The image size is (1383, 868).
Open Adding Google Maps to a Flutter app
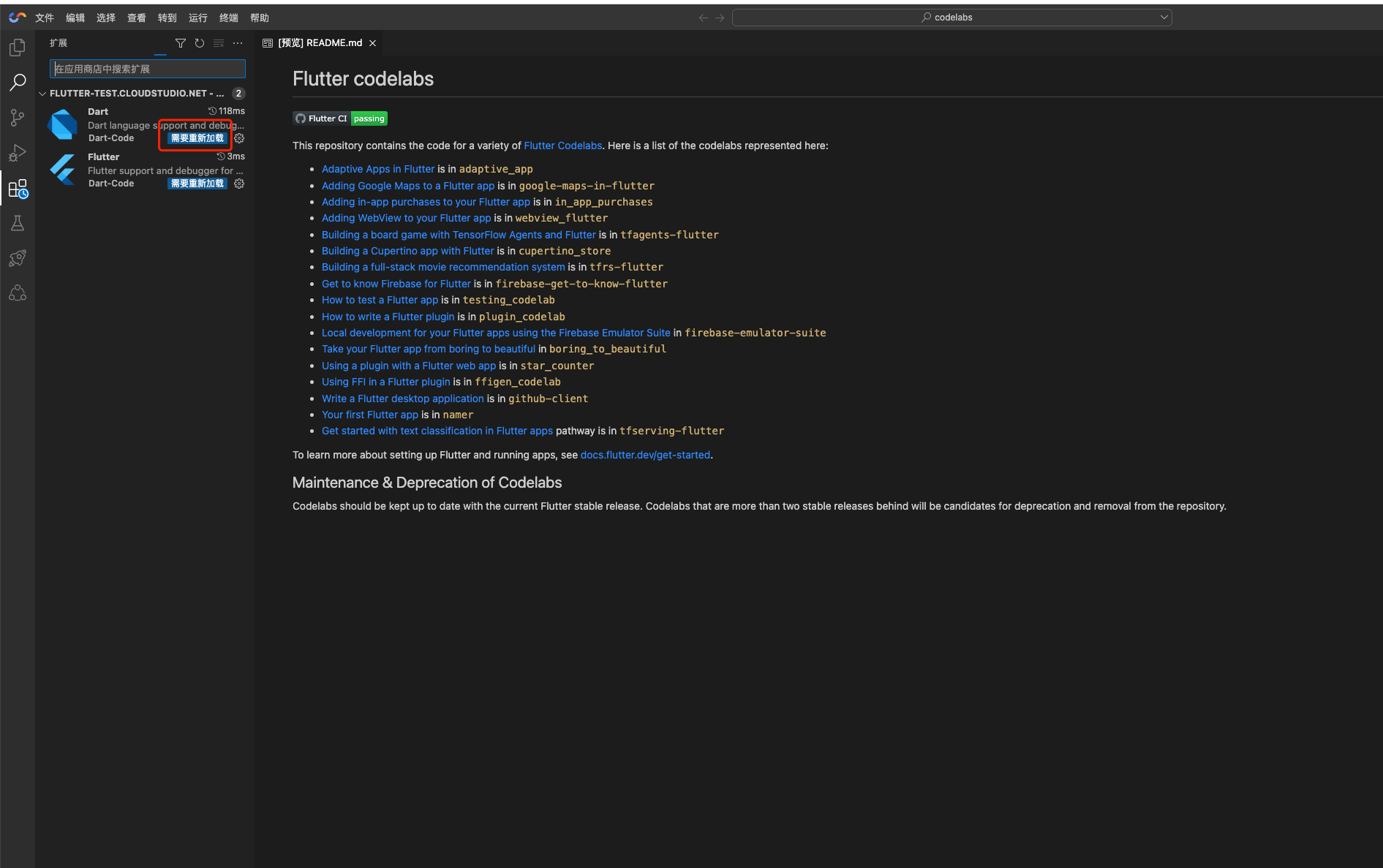408,186
